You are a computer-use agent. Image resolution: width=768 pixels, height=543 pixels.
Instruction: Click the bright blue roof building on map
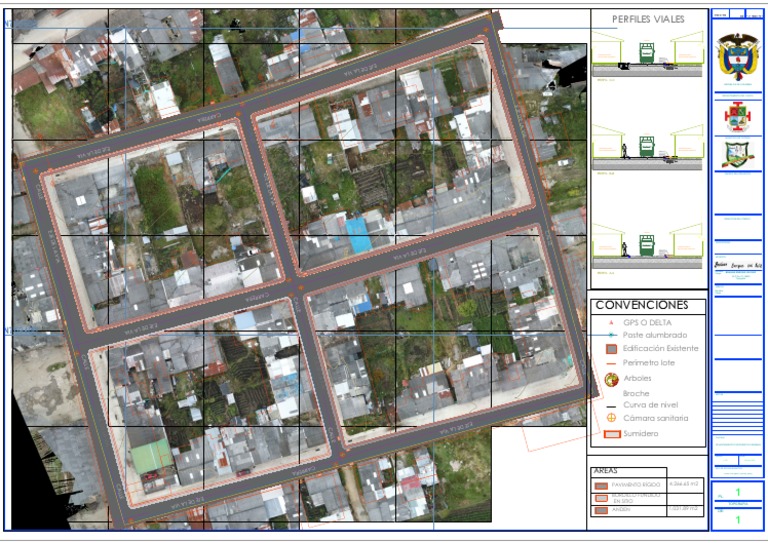click(359, 235)
